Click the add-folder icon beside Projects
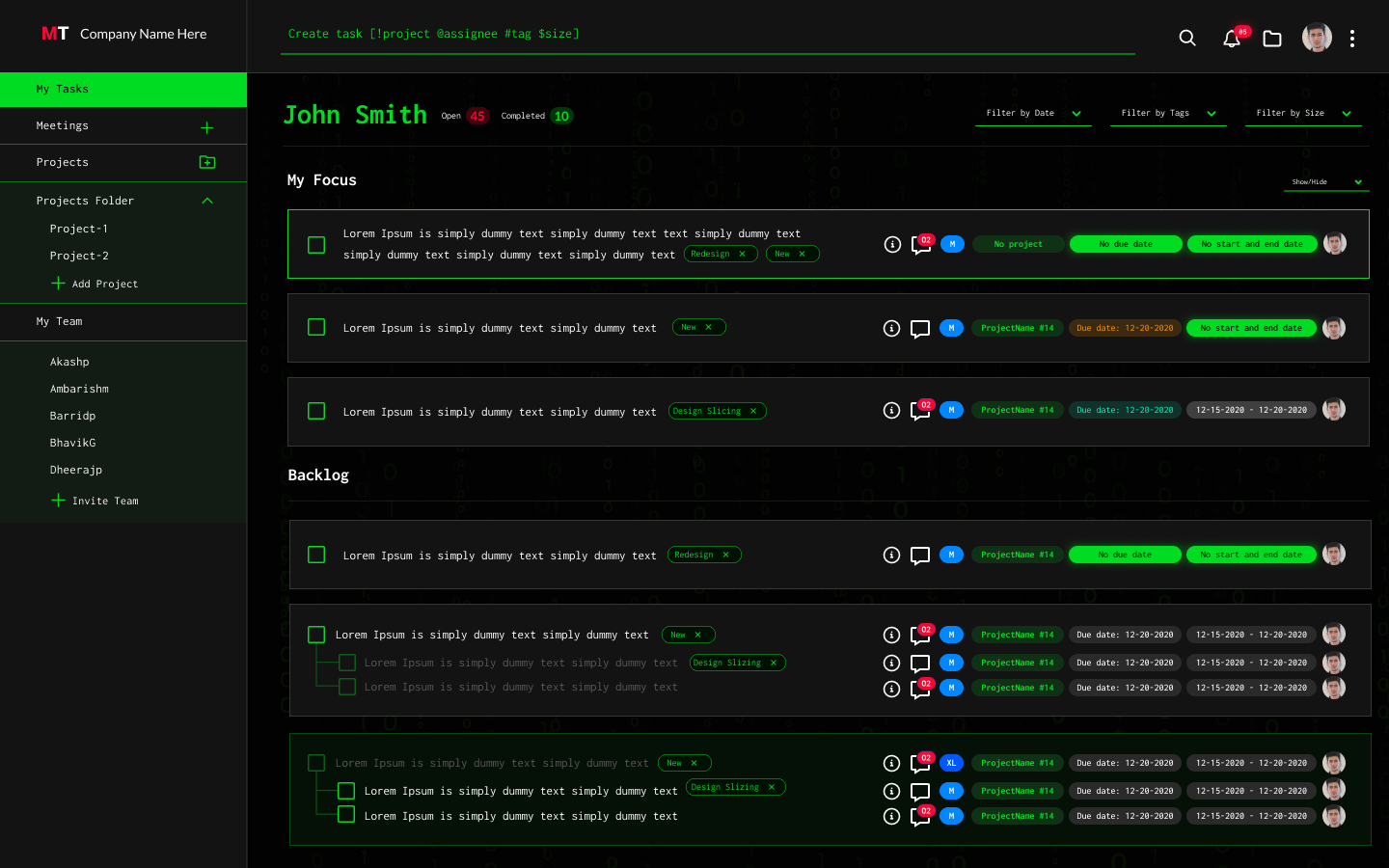Viewport: 1389px width, 868px height. click(207, 162)
